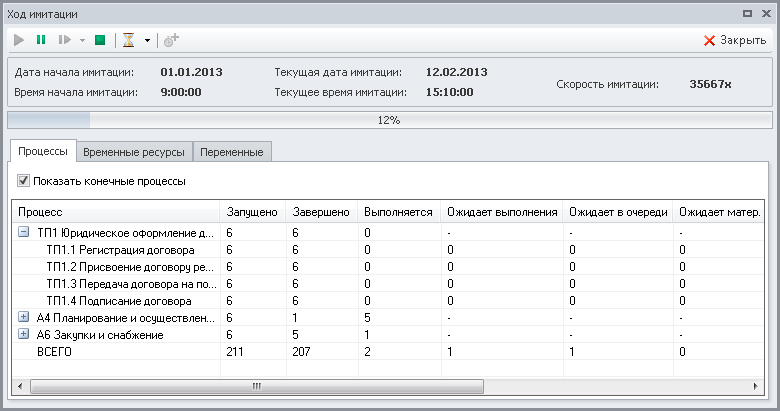Collapse ТП1 Юридическое оформление tree node
Viewport: 780px width, 411px height.
pos(24,232)
